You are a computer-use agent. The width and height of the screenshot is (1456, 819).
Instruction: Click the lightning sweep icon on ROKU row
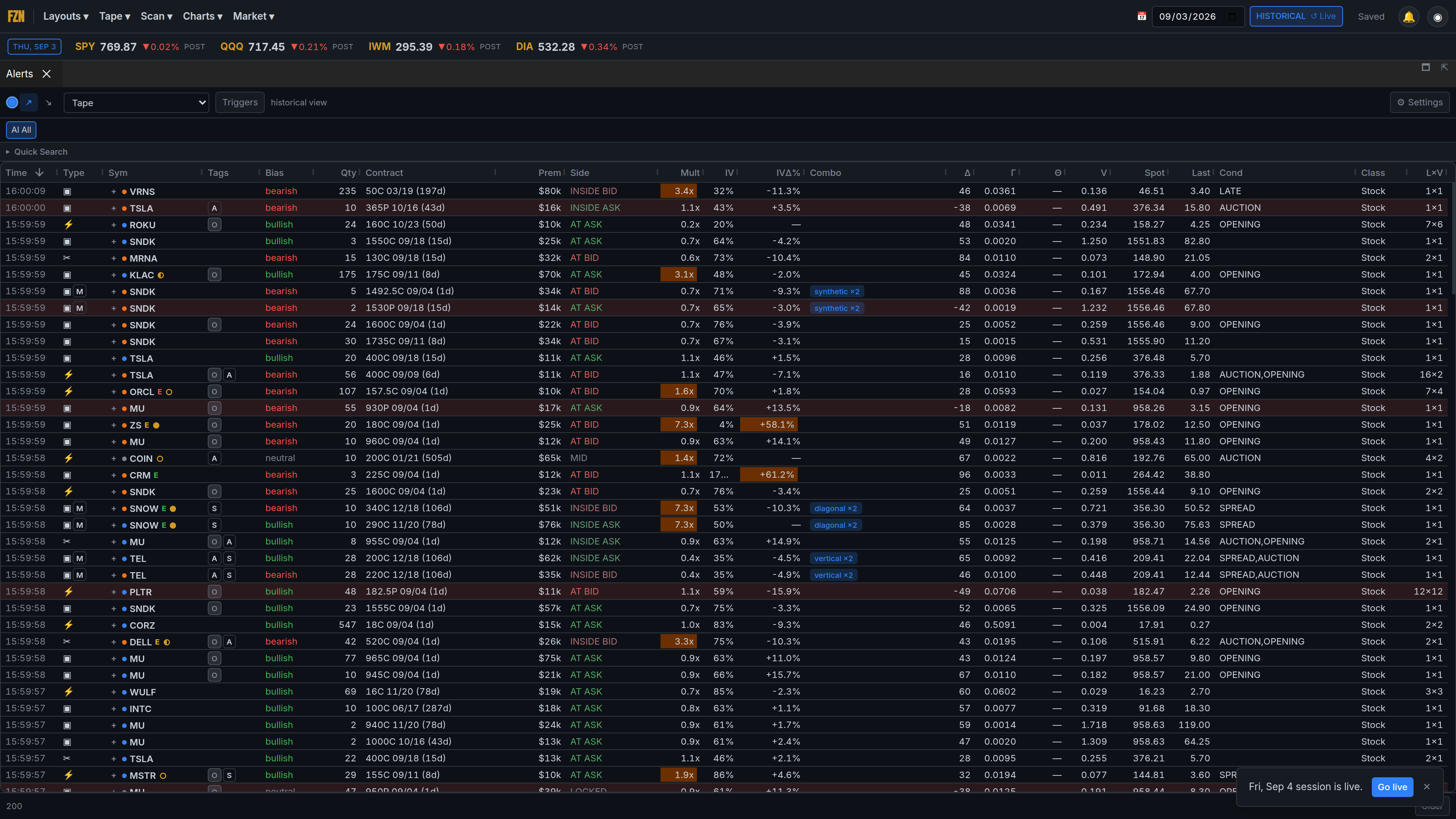pos(68,224)
